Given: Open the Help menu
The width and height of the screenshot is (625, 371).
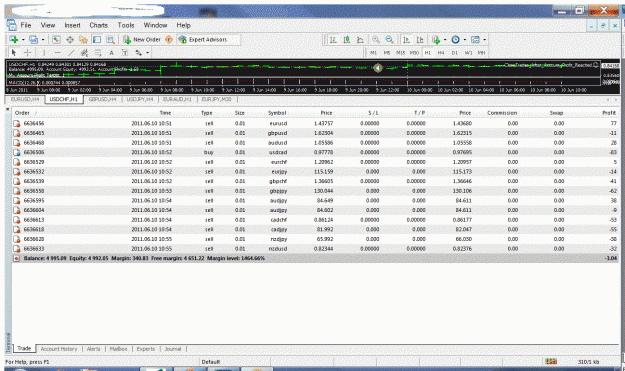Looking at the screenshot, I should (x=183, y=25).
